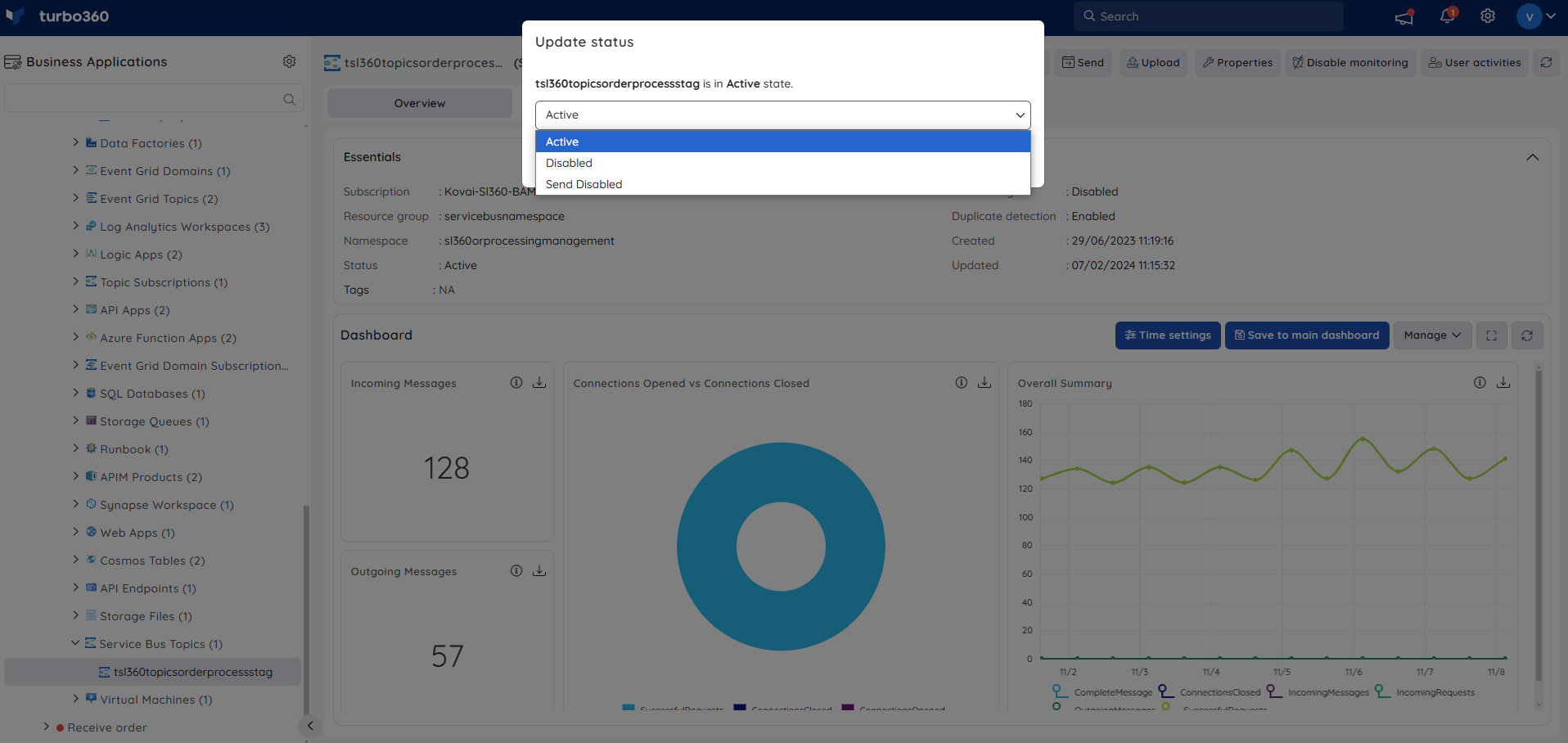This screenshot has height=743, width=1568.
Task: Select APIM Products (2) in tree
Action: [151, 477]
